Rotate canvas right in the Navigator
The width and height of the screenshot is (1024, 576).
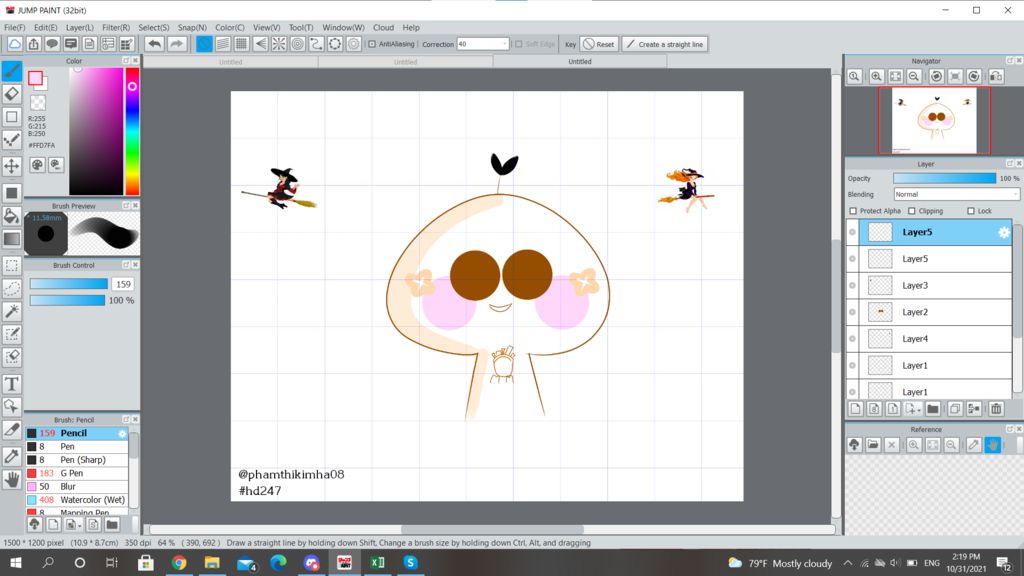click(x=974, y=76)
